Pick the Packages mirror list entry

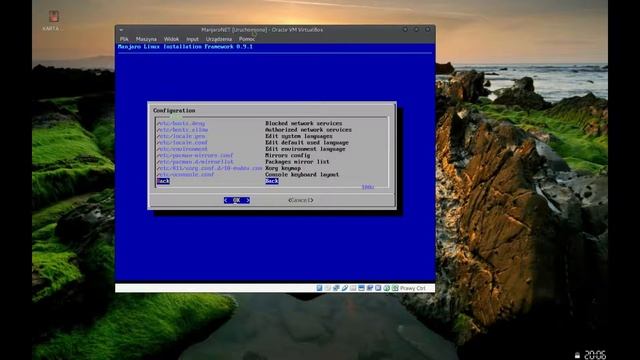point(243,162)
